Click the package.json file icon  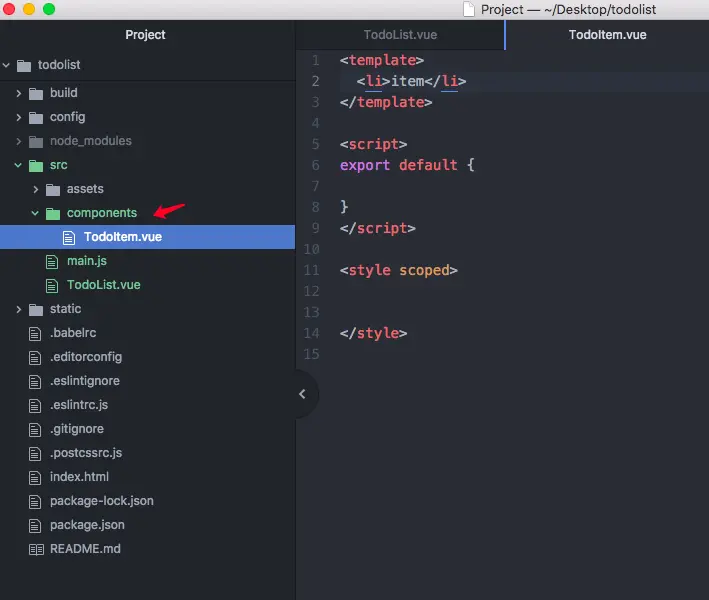pos(35,525)
